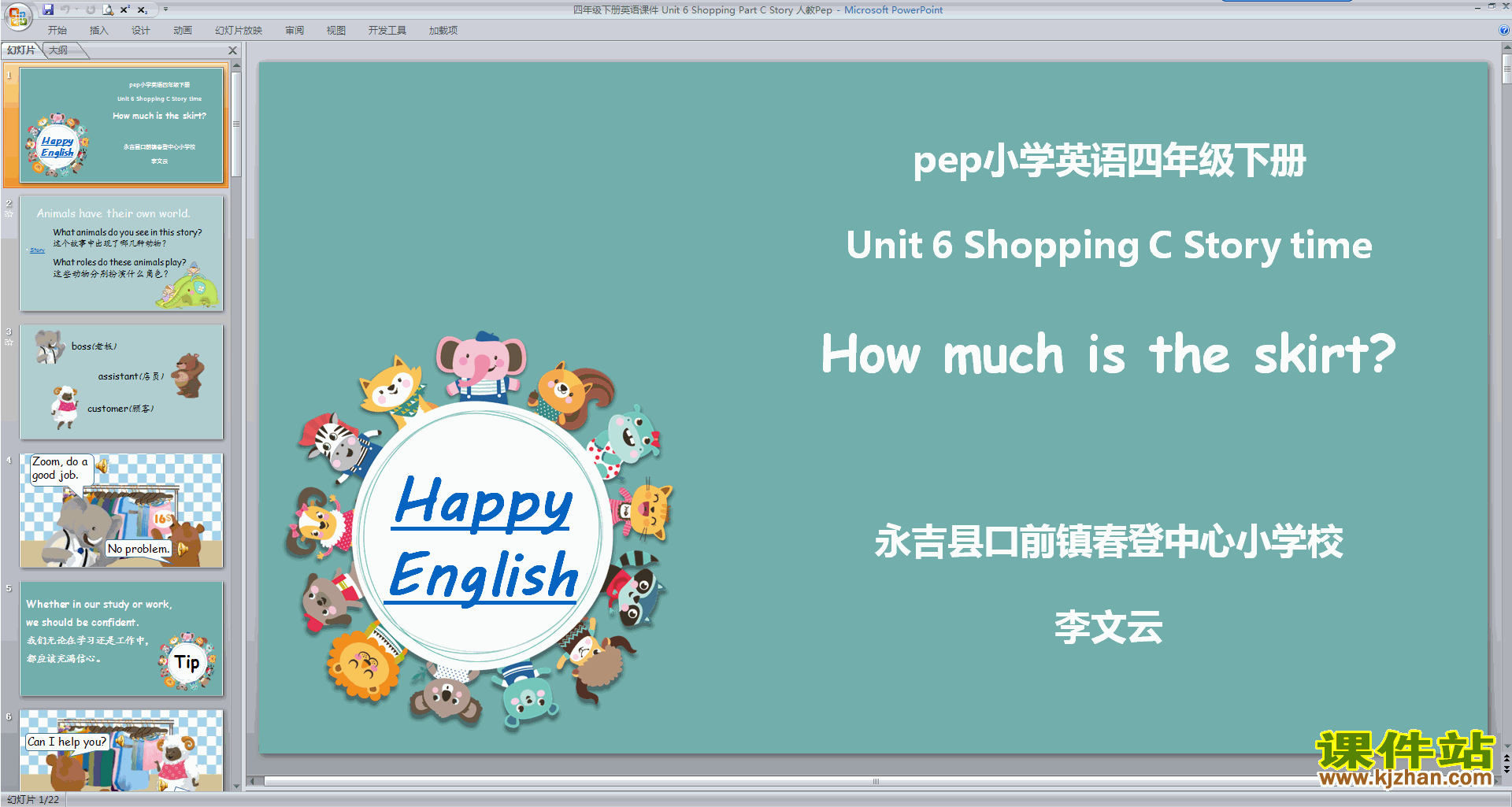Toggle subscript formatting
This screenshot has height=807, width=1512.
click(143, 9)
